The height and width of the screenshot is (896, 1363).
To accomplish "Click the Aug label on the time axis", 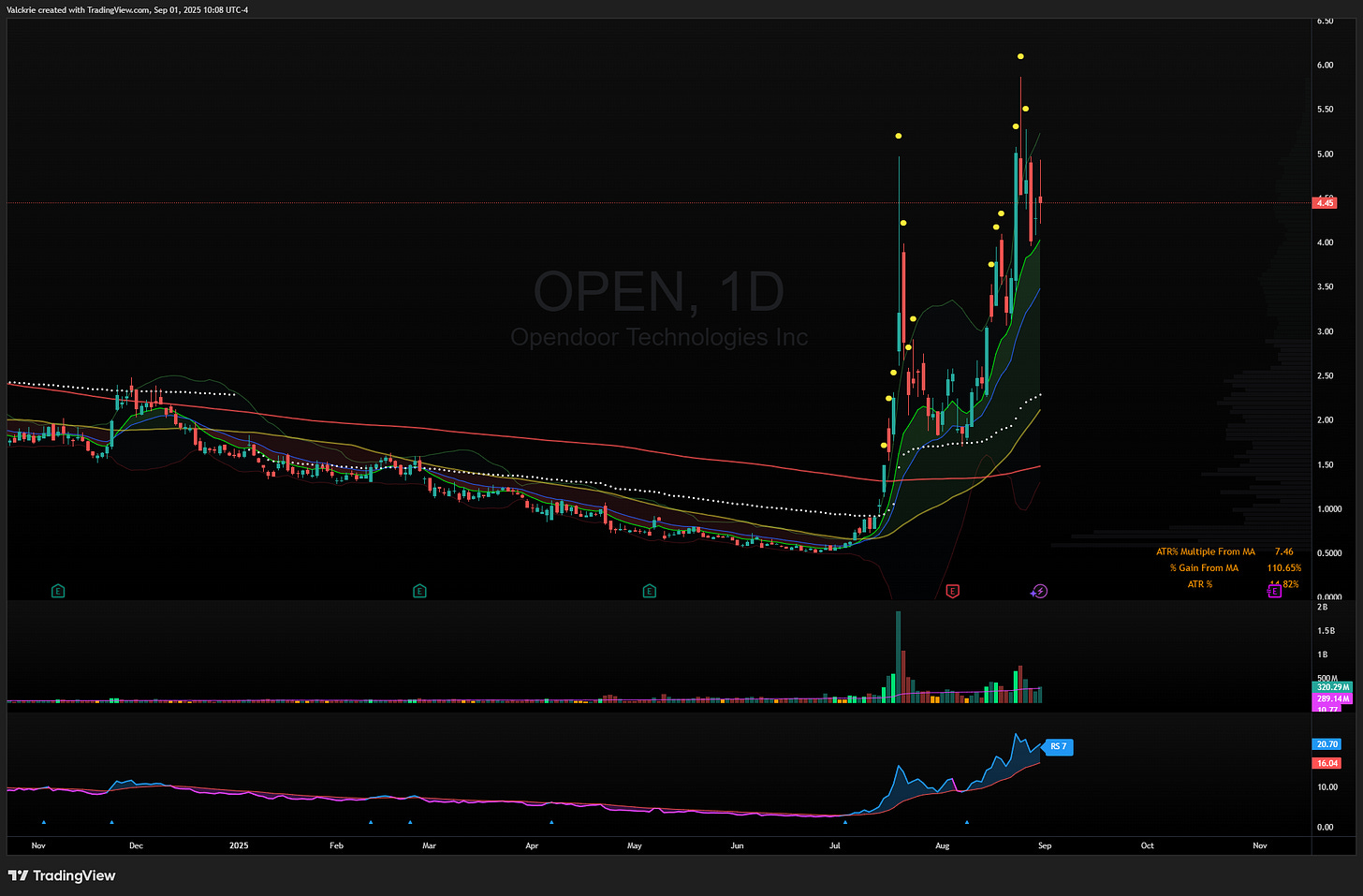I will coord(943,845).
